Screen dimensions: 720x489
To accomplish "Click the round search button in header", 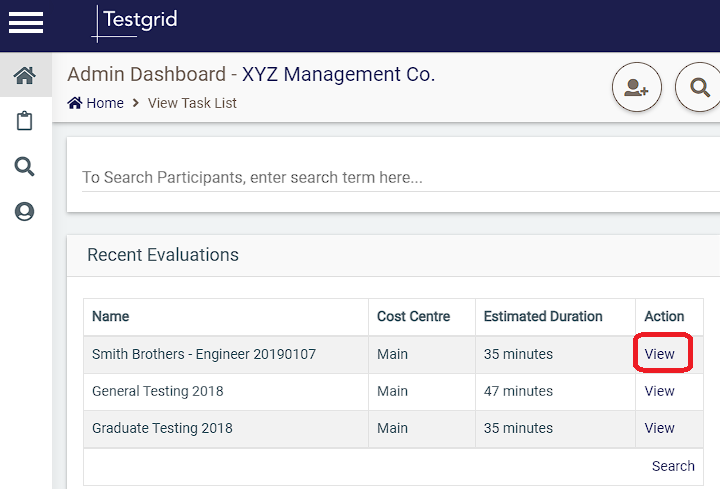I will tap(698, 87).
